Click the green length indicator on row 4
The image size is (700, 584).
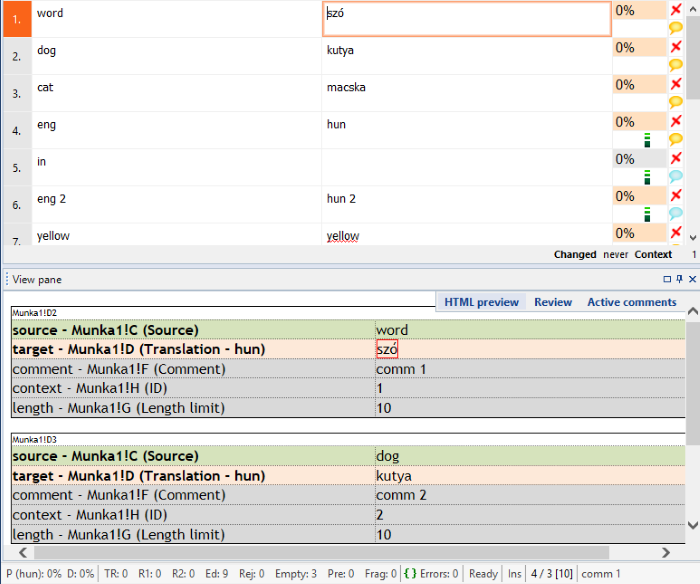click(647, 139)
